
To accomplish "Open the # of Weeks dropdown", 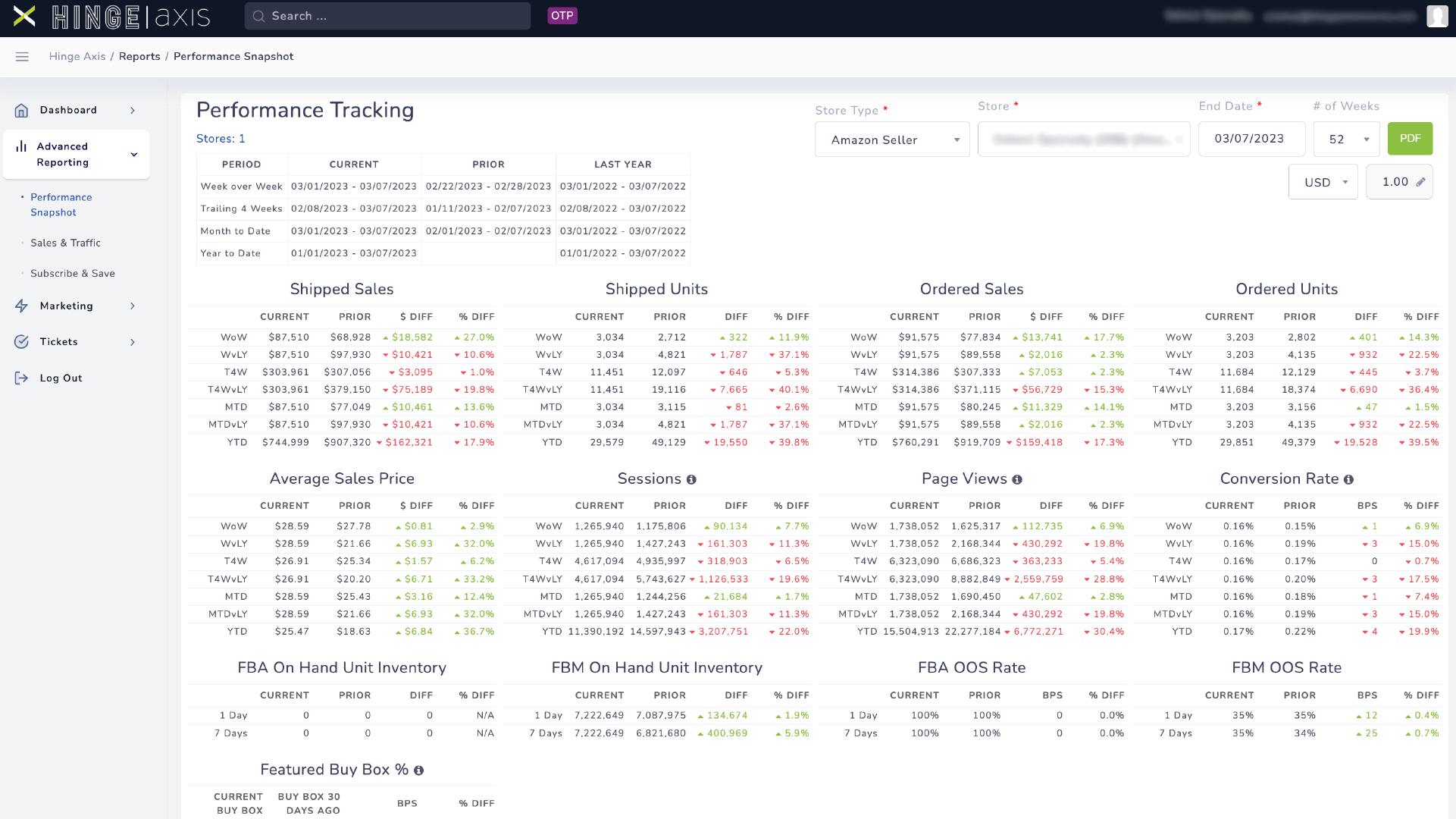I will (x=1346, y=140).
